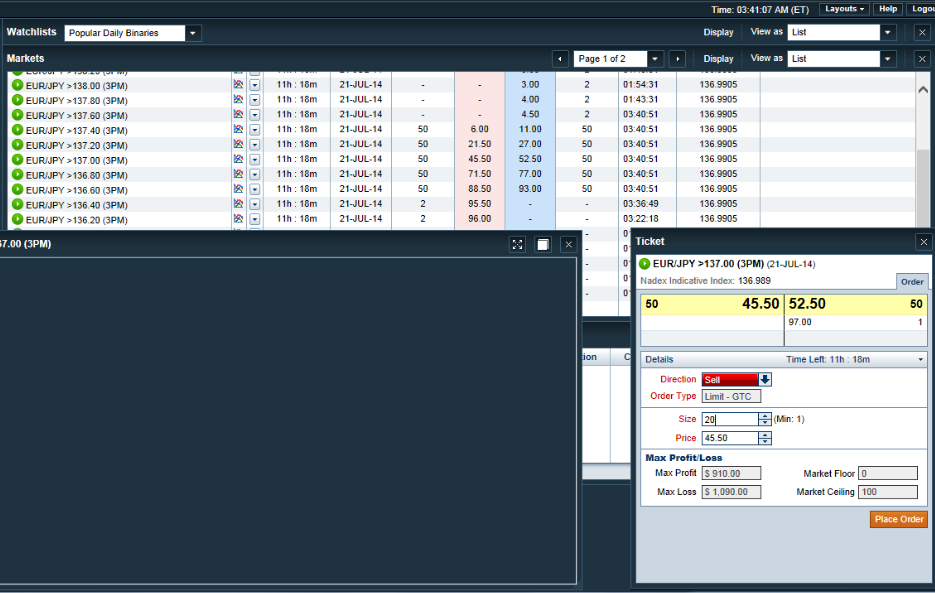This screenshot has height=593, width=935.
Task: Close the chart panel
Action: tap(569, 245)
